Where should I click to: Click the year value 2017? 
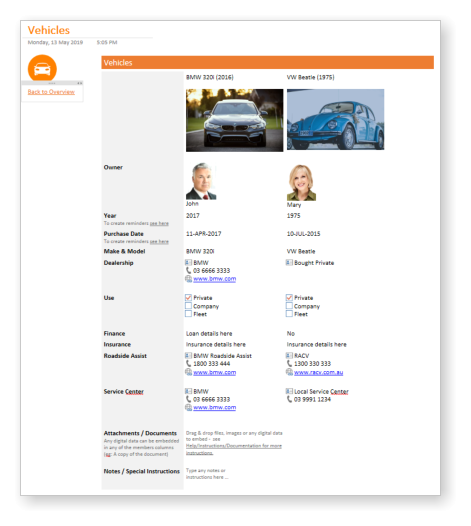tap(193, 216)
